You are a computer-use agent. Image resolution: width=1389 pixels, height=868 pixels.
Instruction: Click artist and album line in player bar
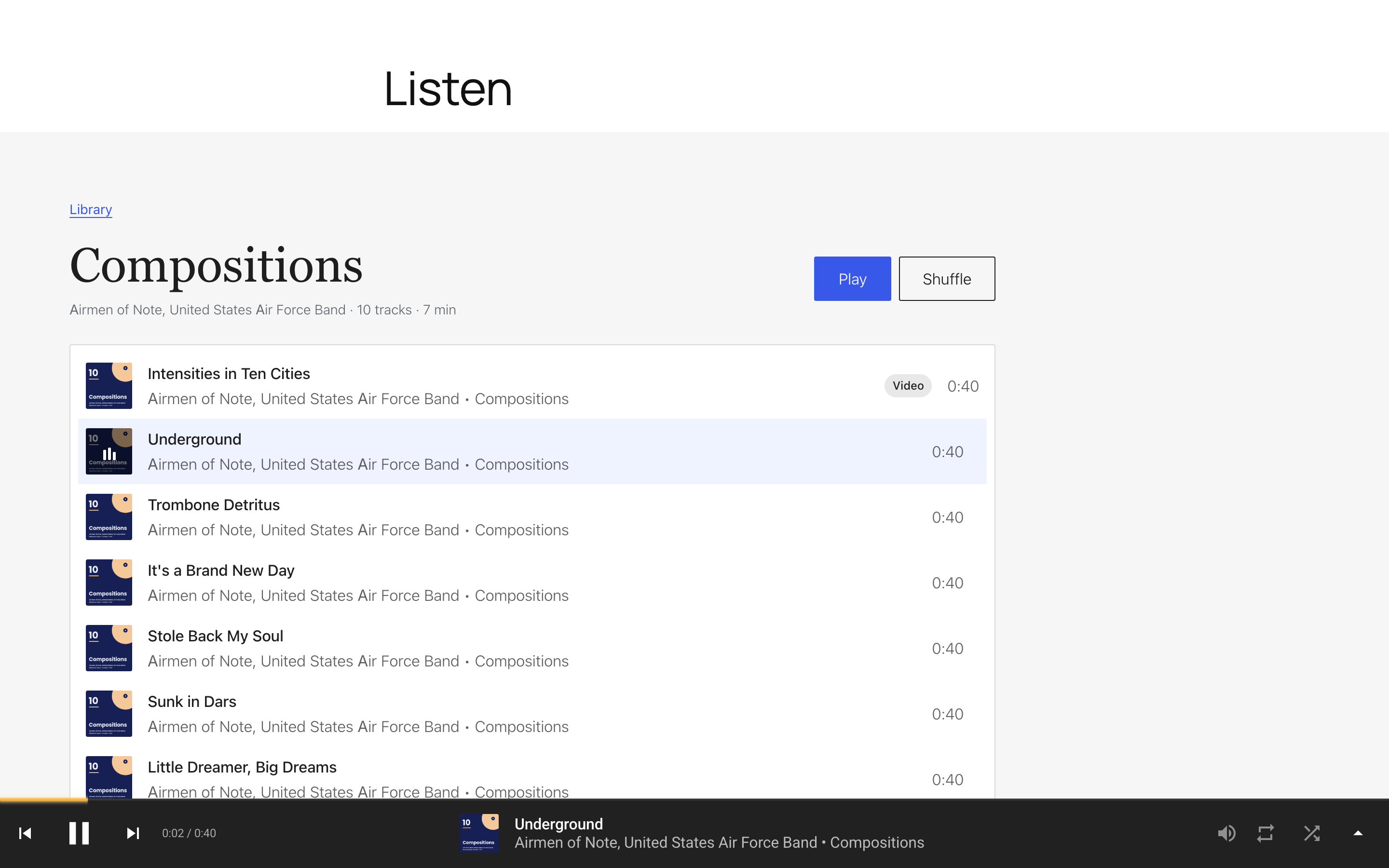[x=719, y=843]
